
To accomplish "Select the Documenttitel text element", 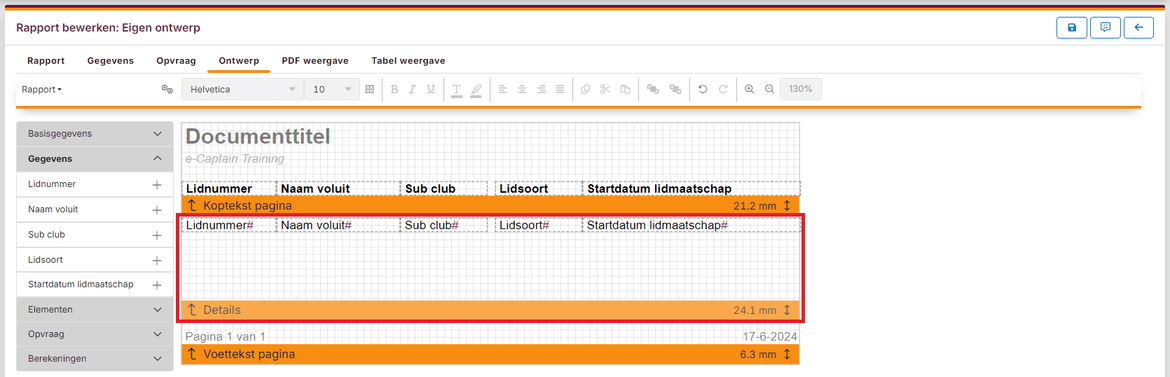I will [x=257, y=137].
